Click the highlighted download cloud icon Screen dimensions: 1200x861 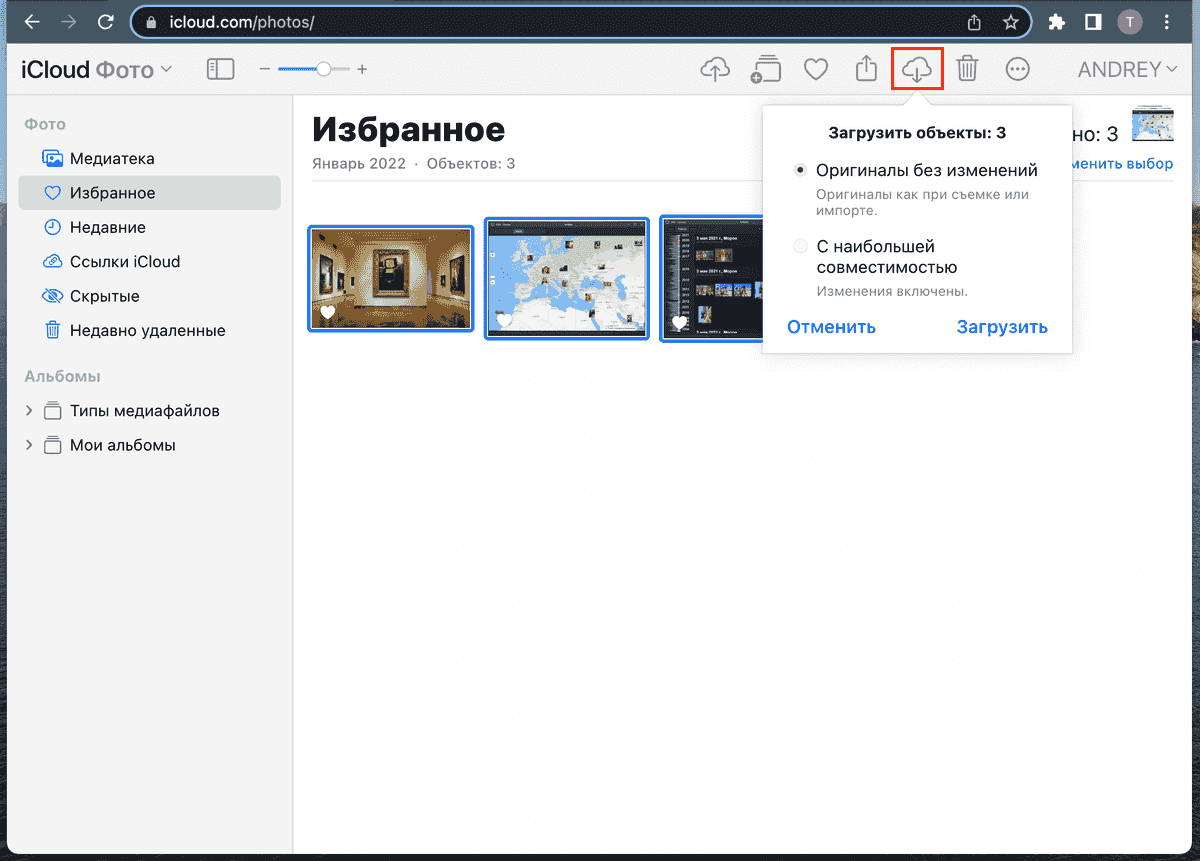[917, 69]
